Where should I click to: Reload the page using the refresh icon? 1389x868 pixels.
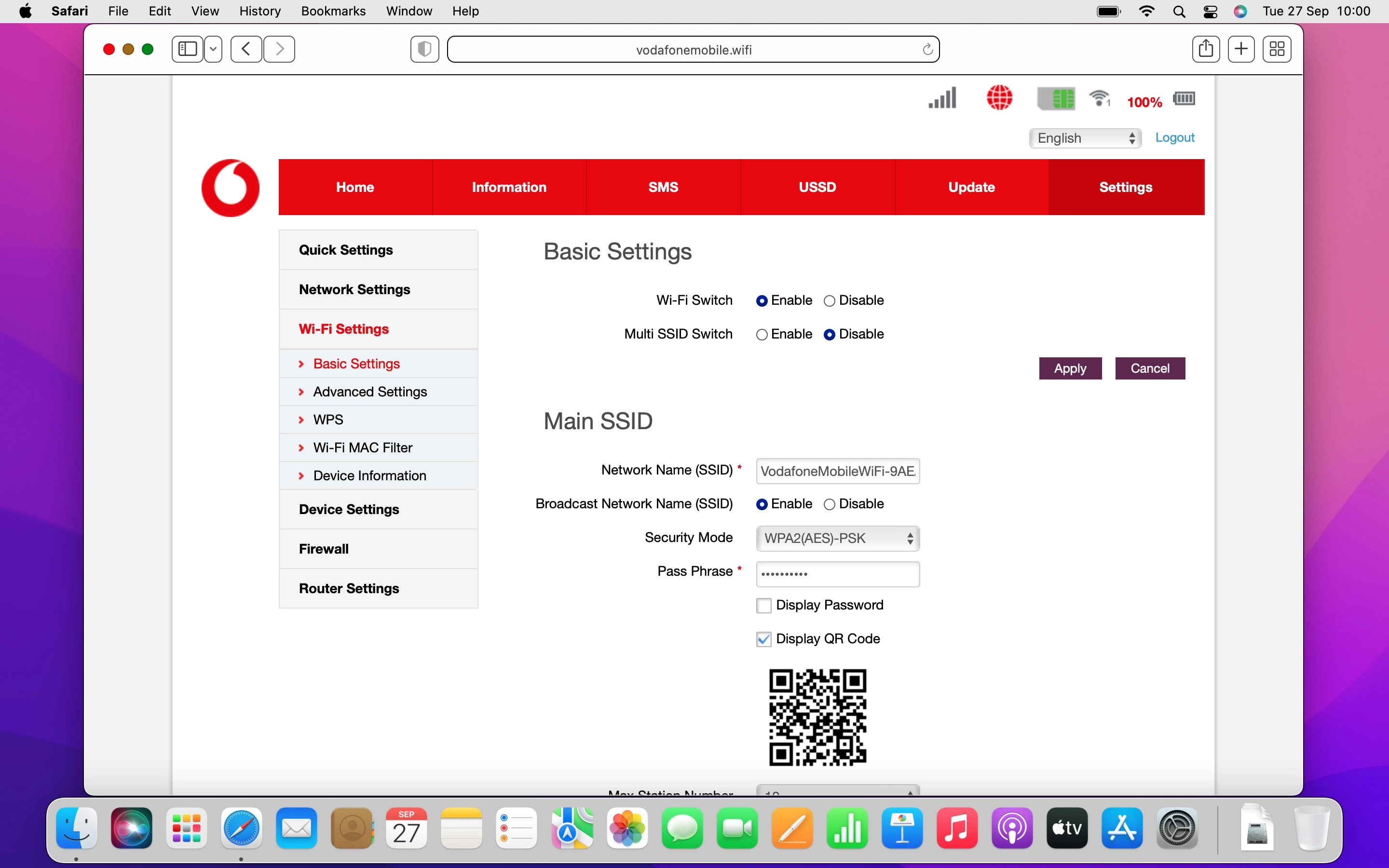[927, 50]
